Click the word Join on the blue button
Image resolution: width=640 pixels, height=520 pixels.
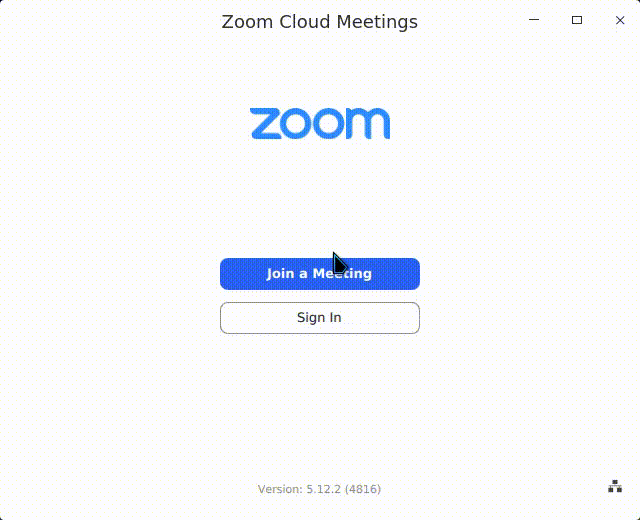pyautogui.click(x=280, y=274)
